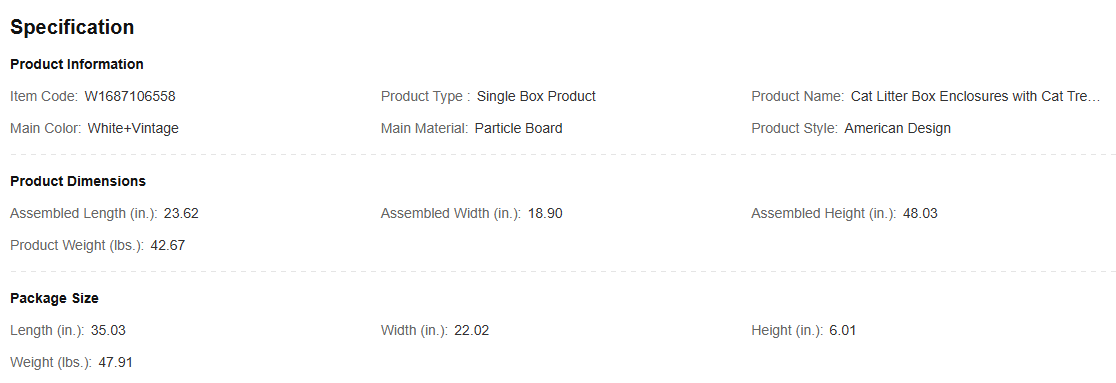Click the Item Code label
The height and width of the screenshot is (383, 1116).
click(x=44, y=96)
